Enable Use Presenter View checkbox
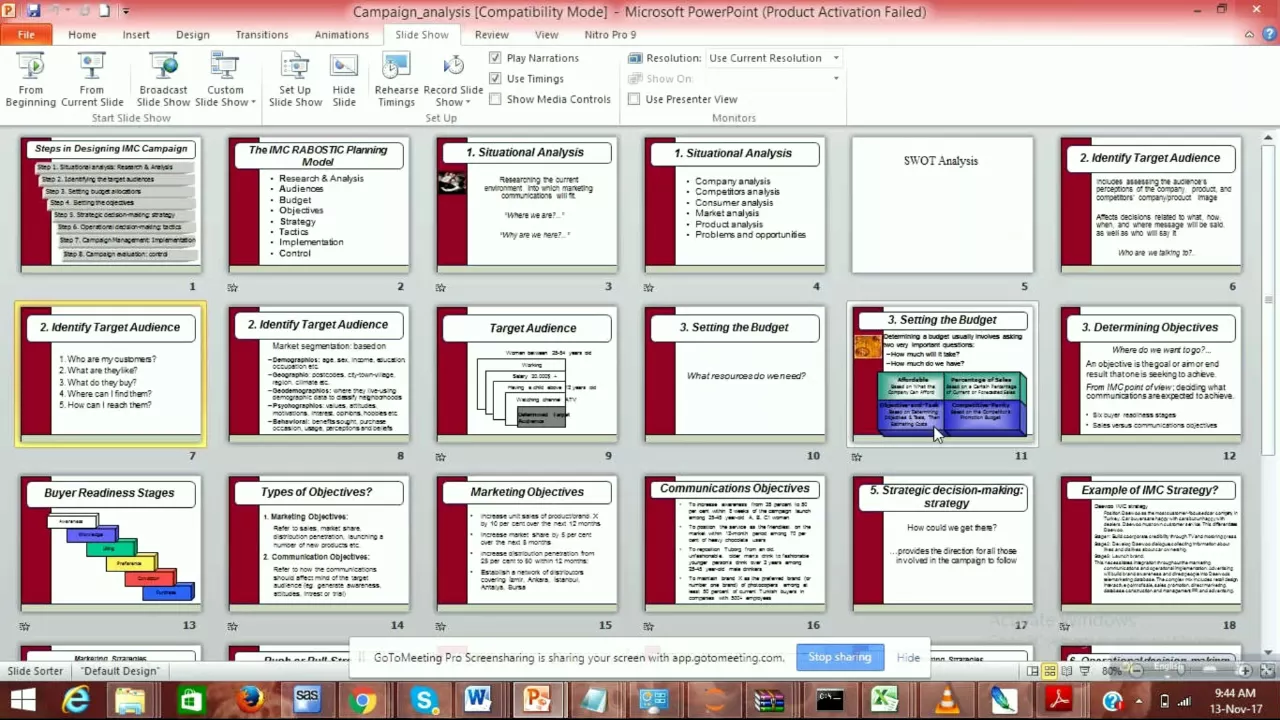Screen dimensions: 1280x720 [634, 99]
